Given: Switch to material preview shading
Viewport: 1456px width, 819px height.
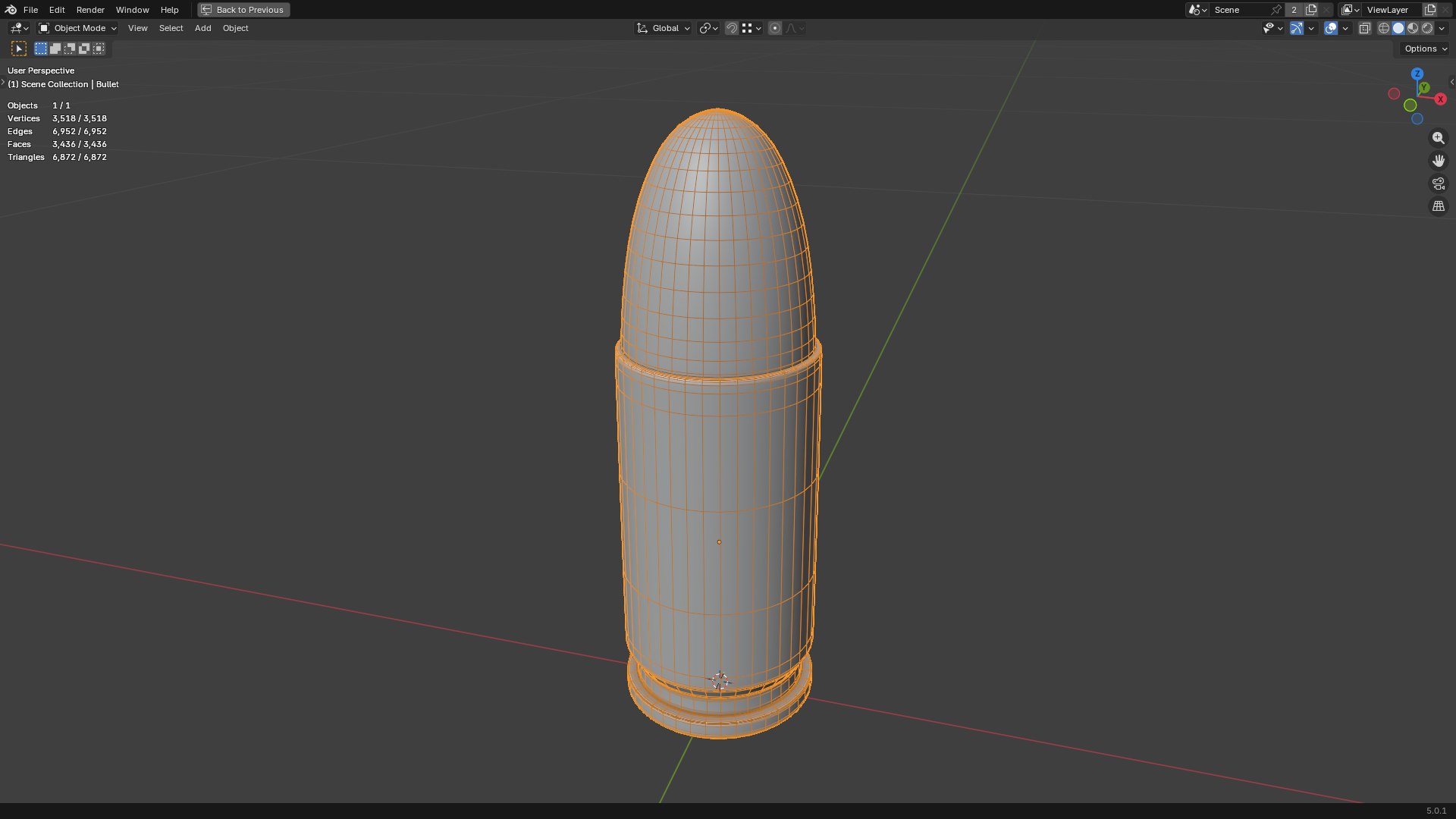Looking at the screenshot, I should pyautogui.click(x=1413, y=28).
